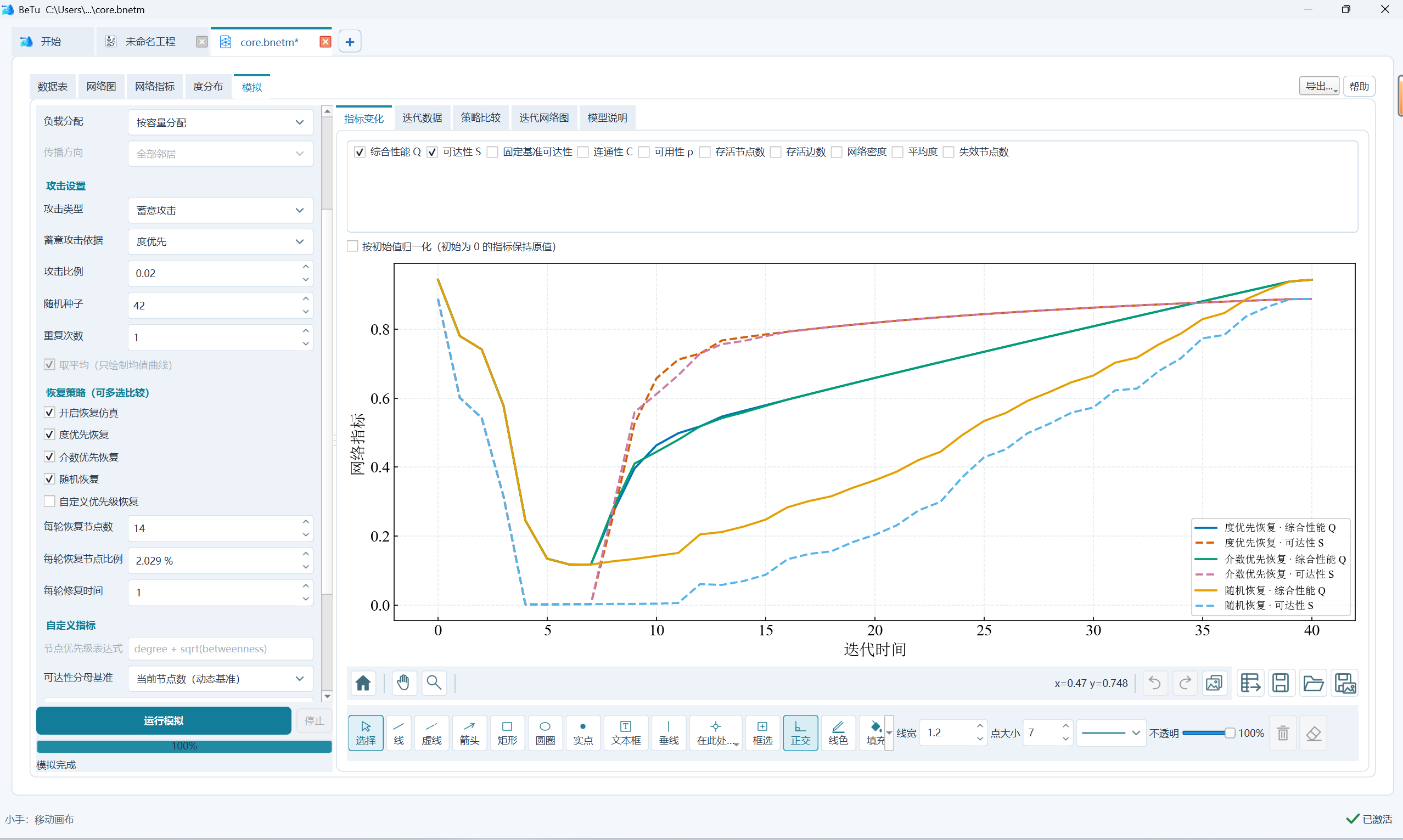Select the text box (文本框) tool
Image resolution: width=1403 pixels, height=840 pixels.
click(x=625, y=733)
